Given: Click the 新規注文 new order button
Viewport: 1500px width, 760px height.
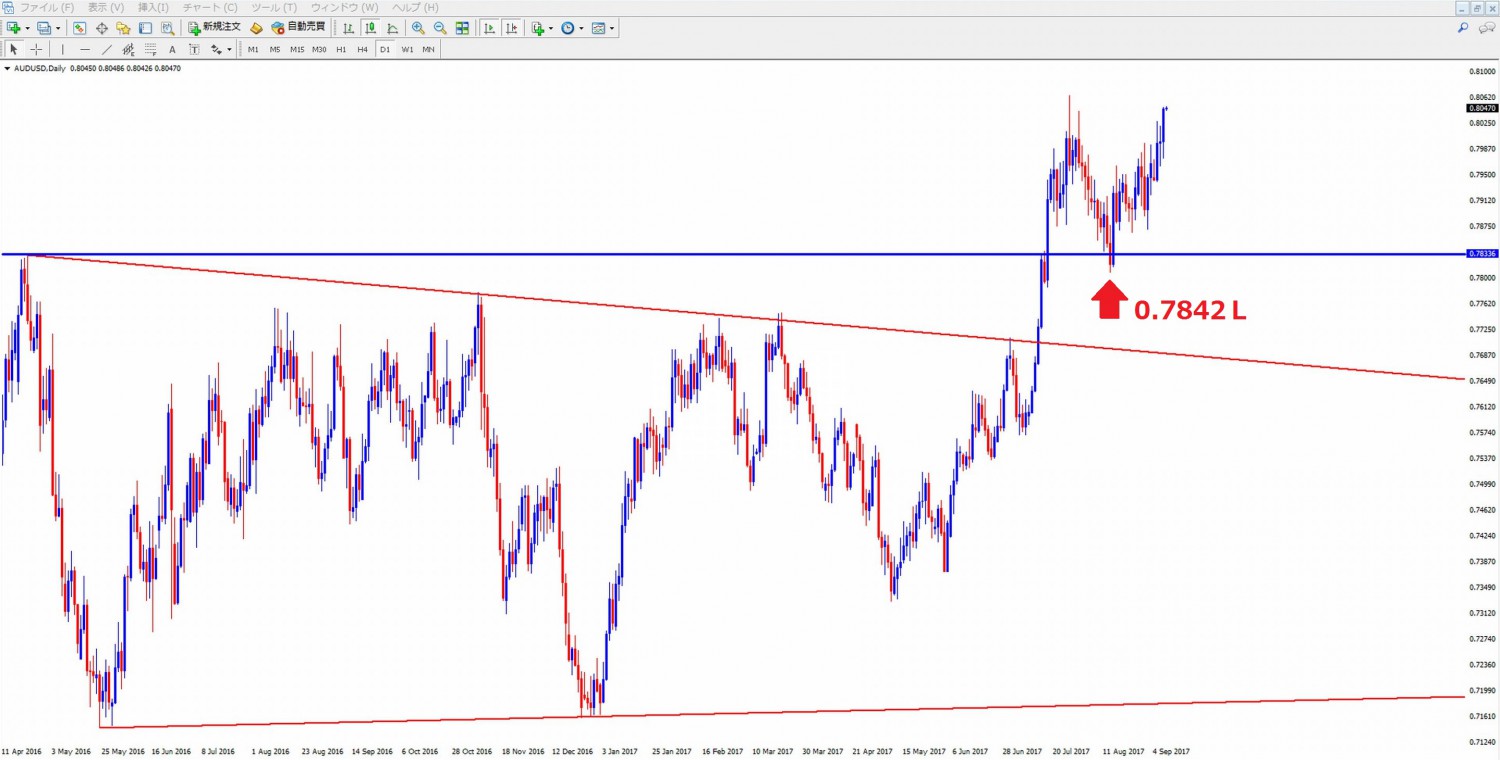Looking at the screenshot, I should [214, 28].
